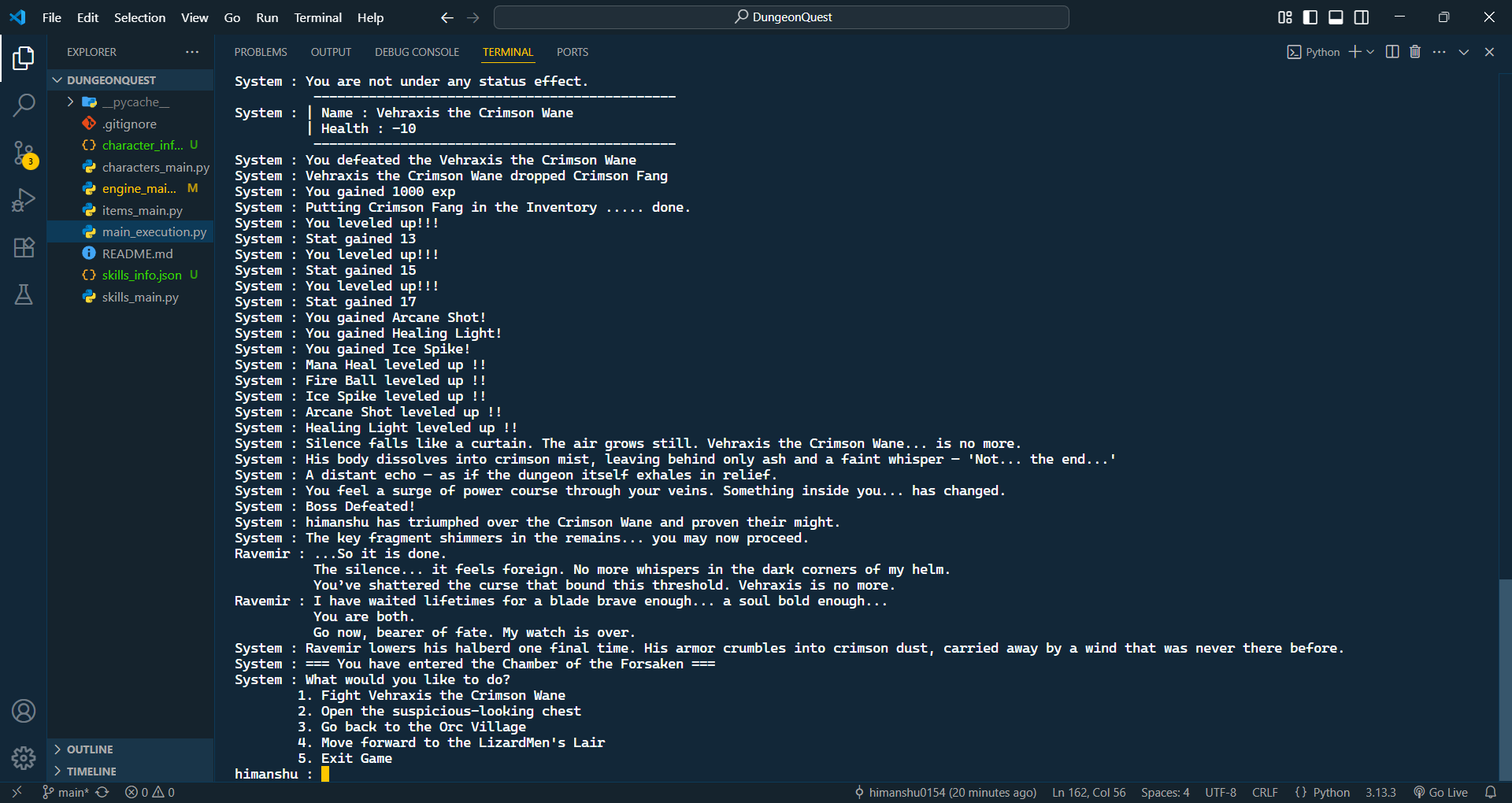Click the DungeonQuest command center search box
This screenshot has height=803, width=1512.
pyautogui.click(x=781, y=17)
